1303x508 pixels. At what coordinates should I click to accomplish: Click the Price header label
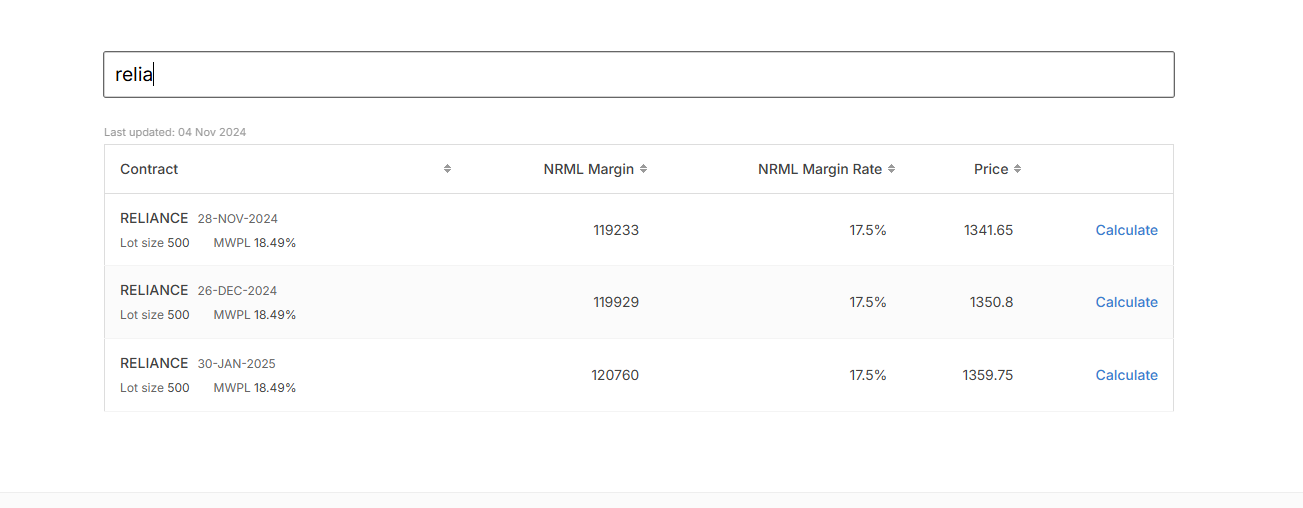tap(991, 169)
